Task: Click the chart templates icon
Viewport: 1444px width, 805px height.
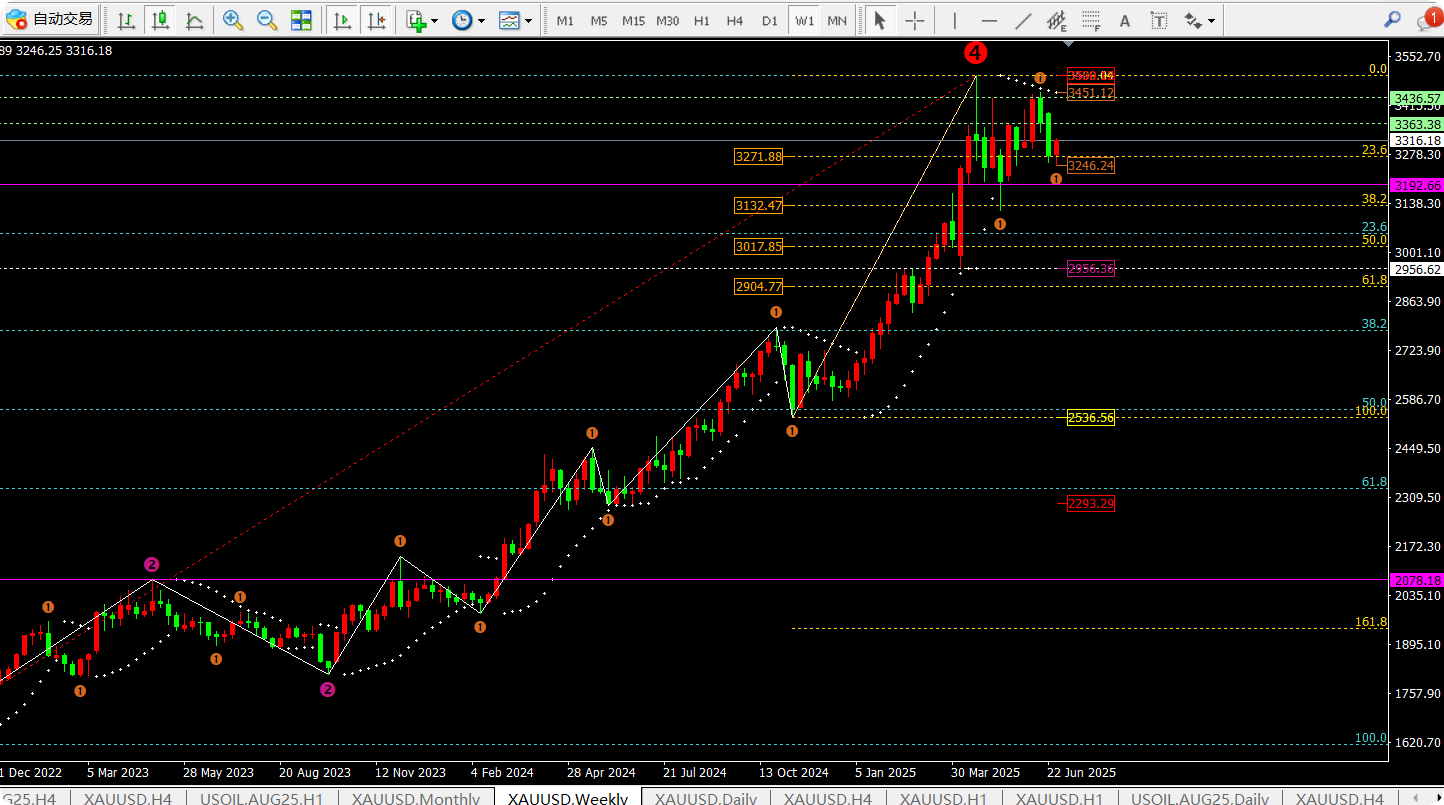Action: [x=508, y=20]
